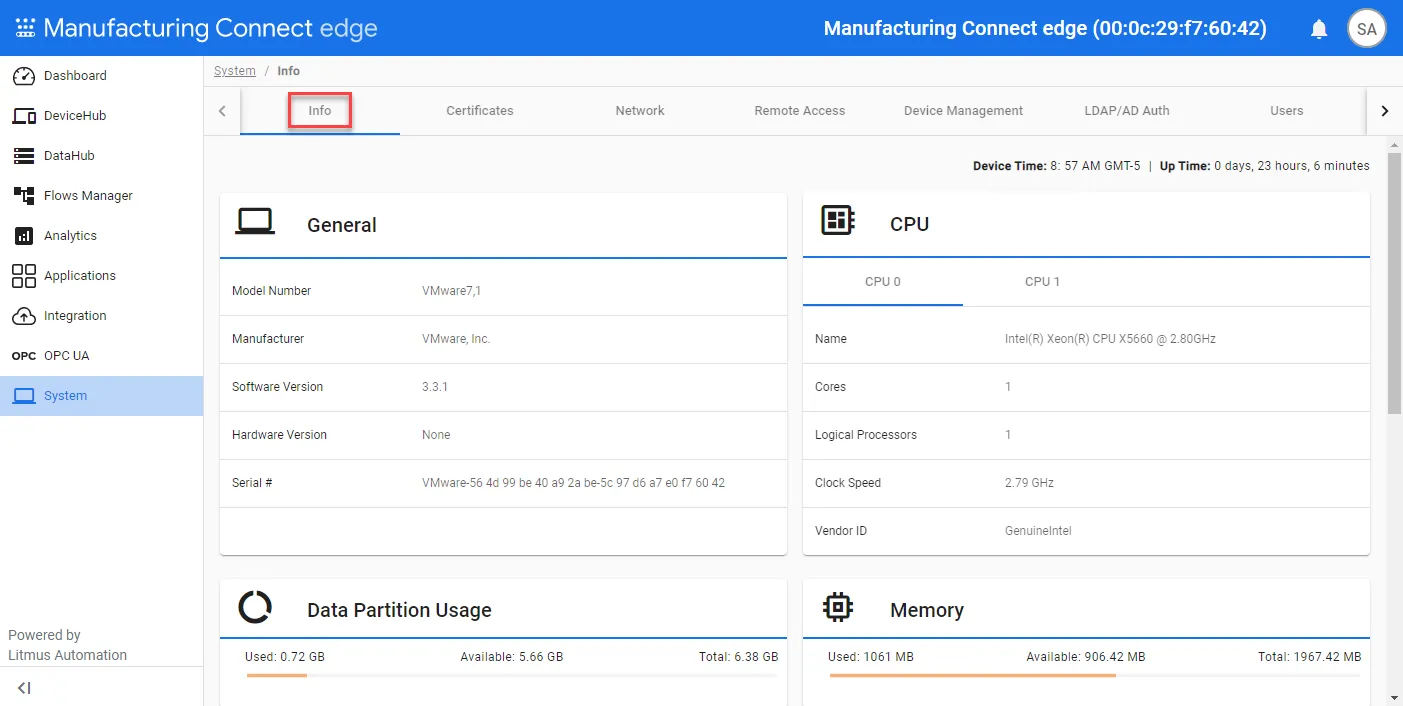Screen dimensions: 1403x706
Task: Click the CPU card chip icon
Action: pos(837,220)
